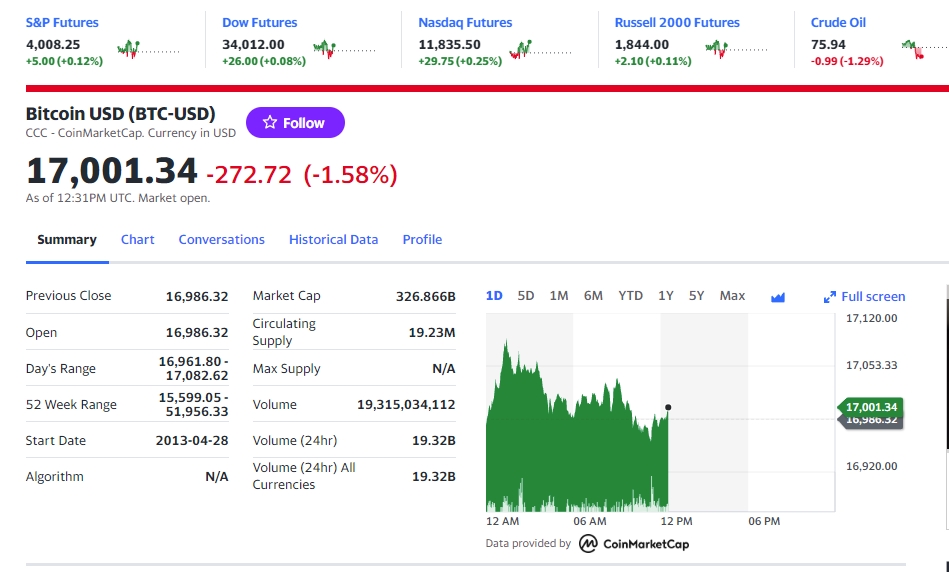Switch to the Conversations tab
The height and width of the screenshot is (572, 949).
[222, 240]
